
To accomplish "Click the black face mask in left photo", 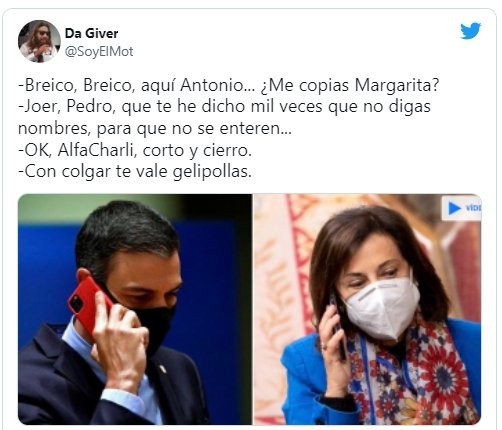I will click(x=150, y=320).
